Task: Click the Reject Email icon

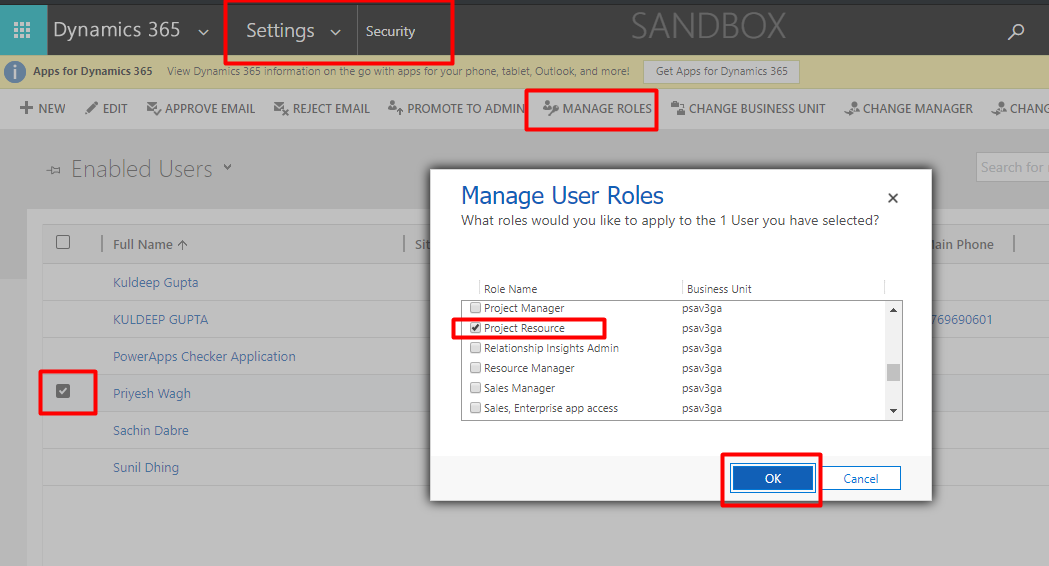Action: 281,108
